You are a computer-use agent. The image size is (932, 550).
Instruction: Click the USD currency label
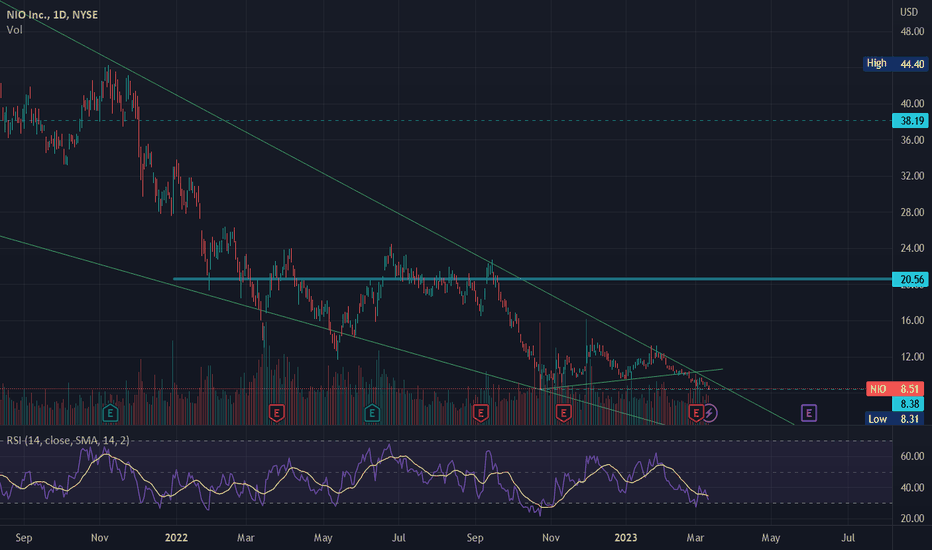909,12
